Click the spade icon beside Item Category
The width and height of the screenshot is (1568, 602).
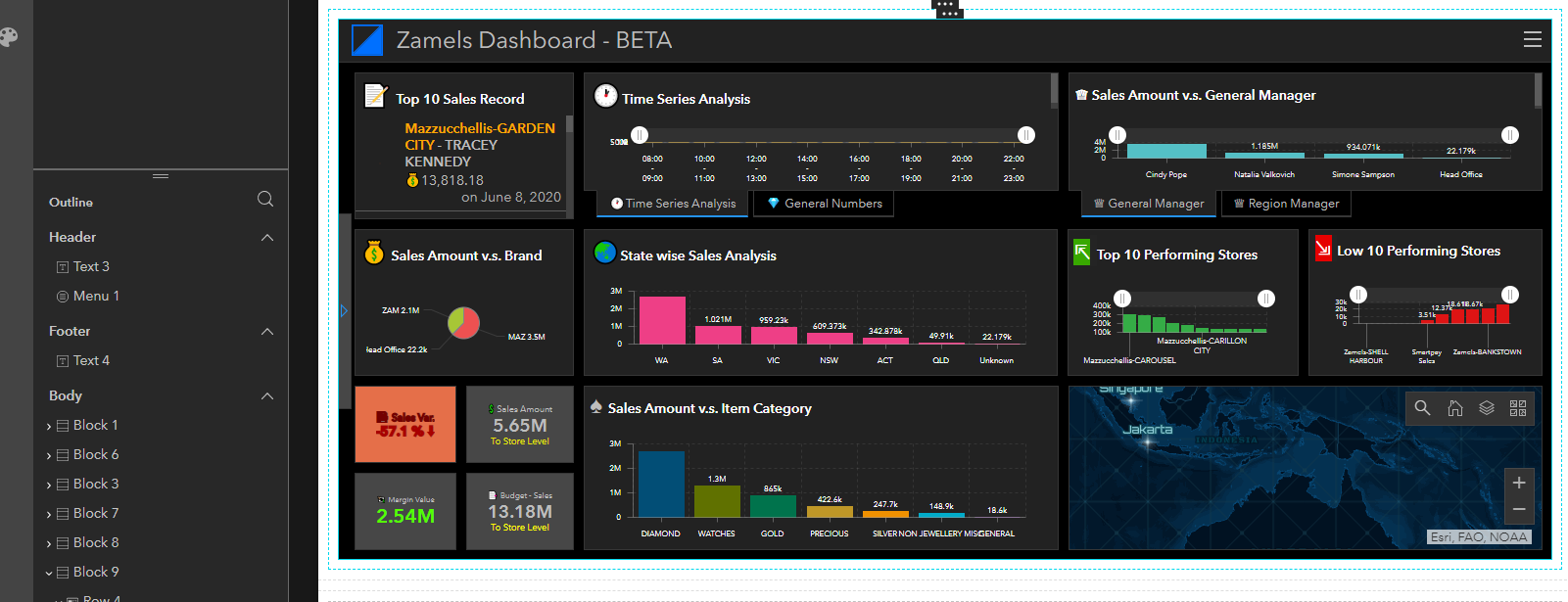click(x=596, y=406)
